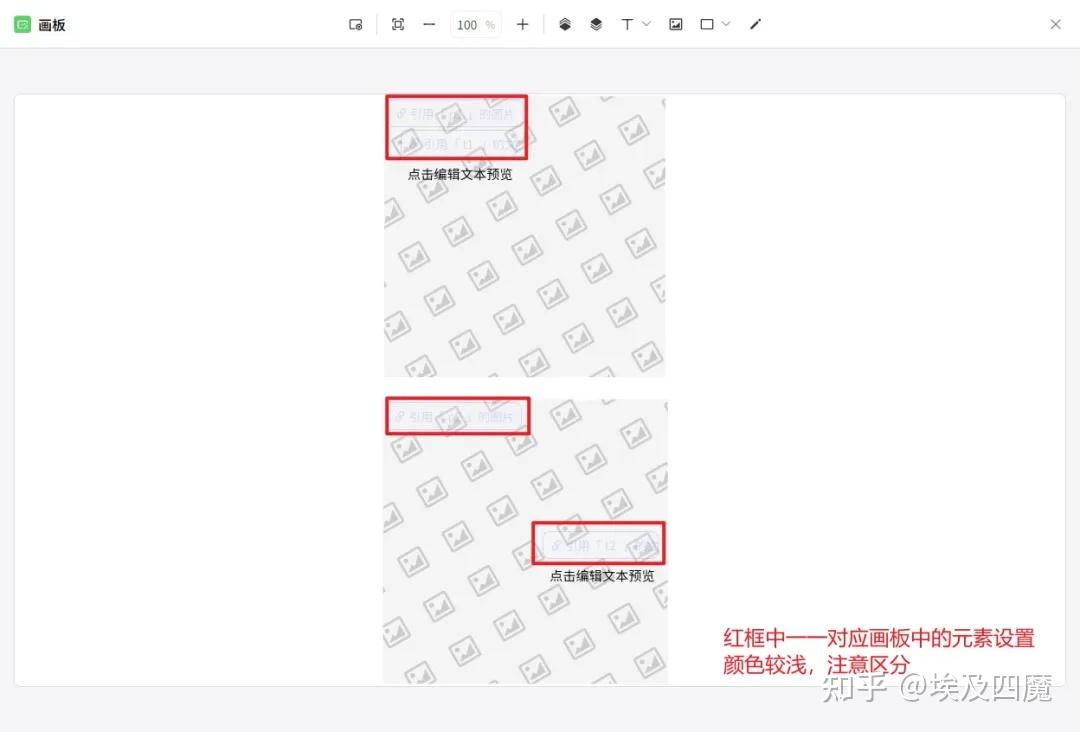Viewport: 1080px width, 732px height.
Task: Expand the Text tool dropdown arrow
Action: pos(647,24)
